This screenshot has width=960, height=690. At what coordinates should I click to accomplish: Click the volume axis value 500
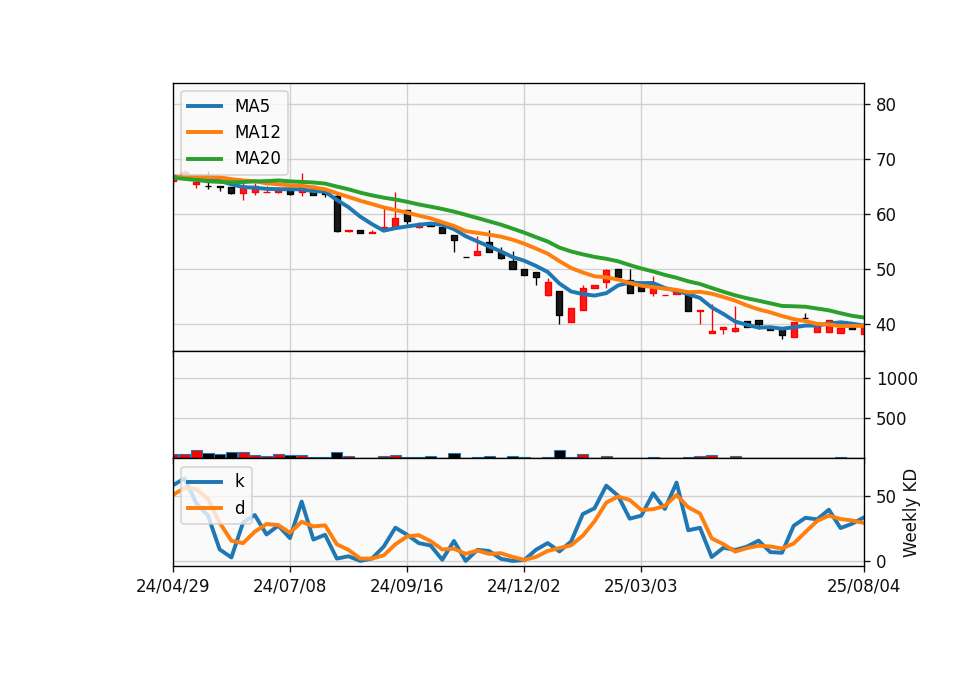tap(891, 419)
